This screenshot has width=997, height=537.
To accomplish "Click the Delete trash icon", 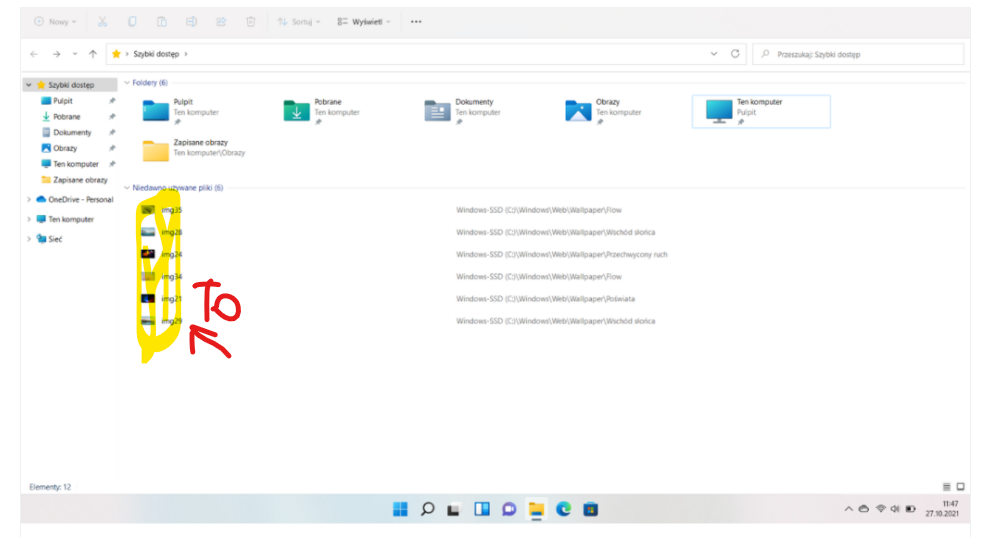I will 250,21.
